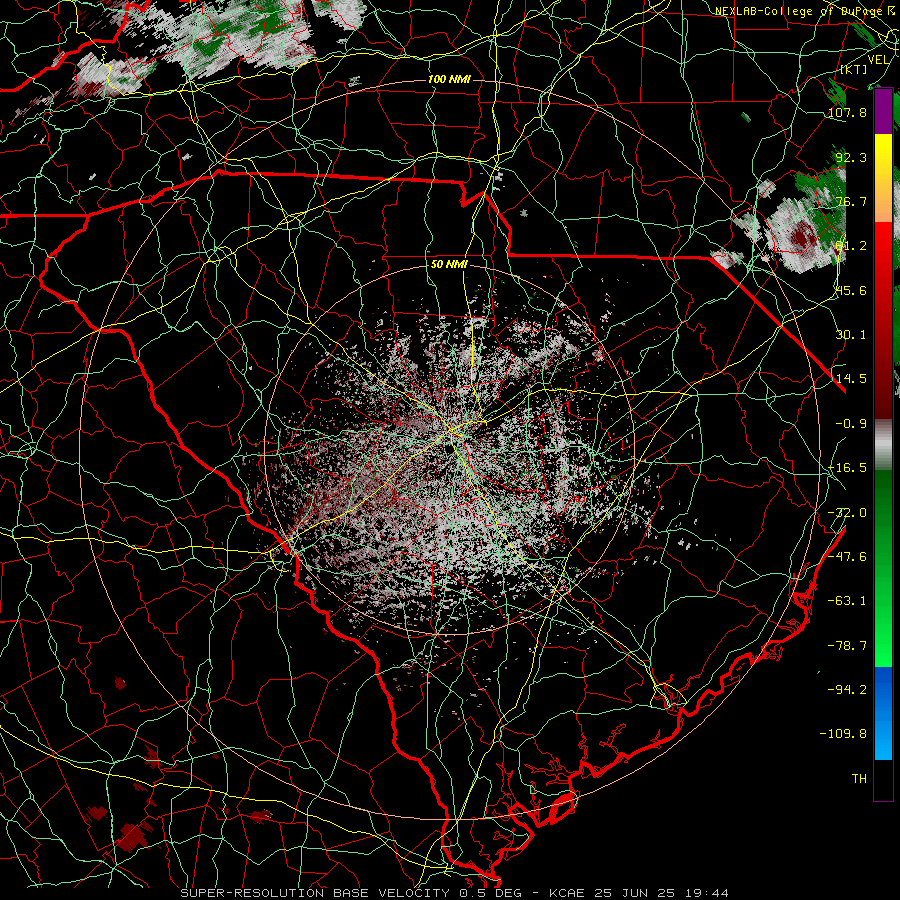
Task: Select the gray near-zero color bar segment
Action: coord(883,445)
